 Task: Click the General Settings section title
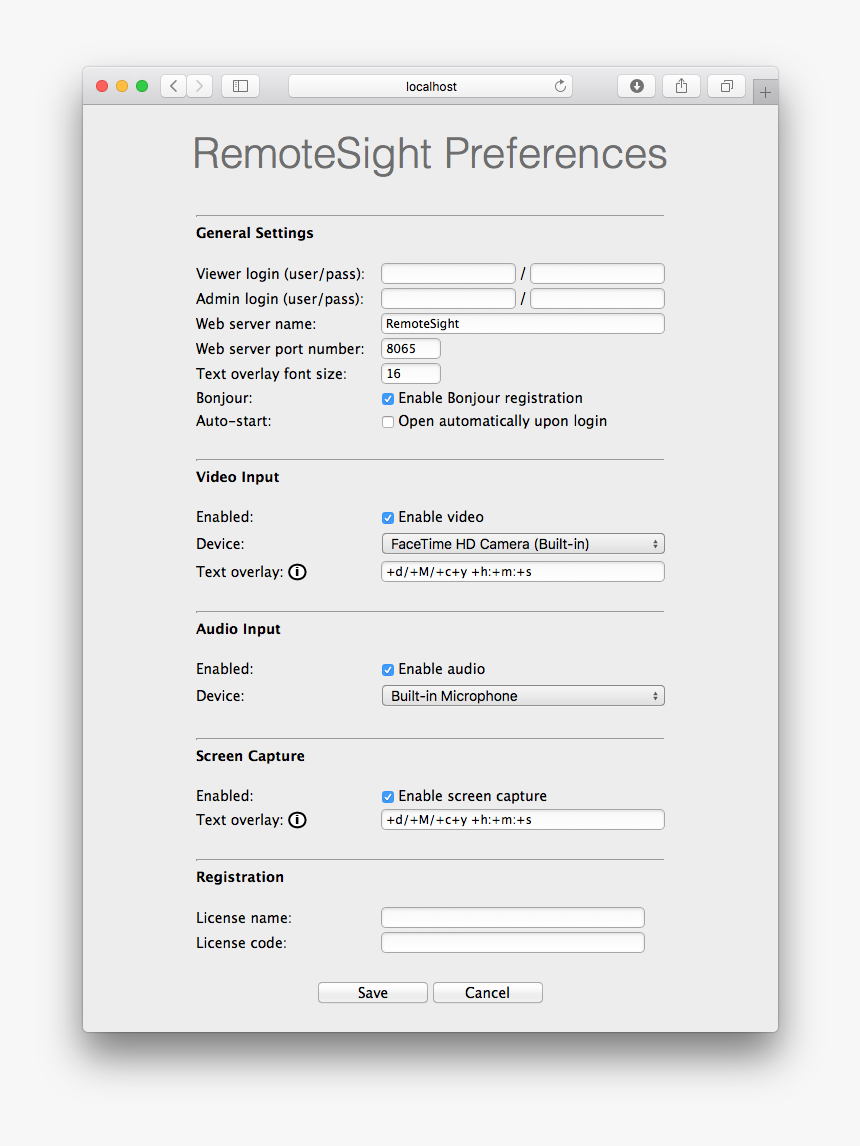(x=254, y=233)
